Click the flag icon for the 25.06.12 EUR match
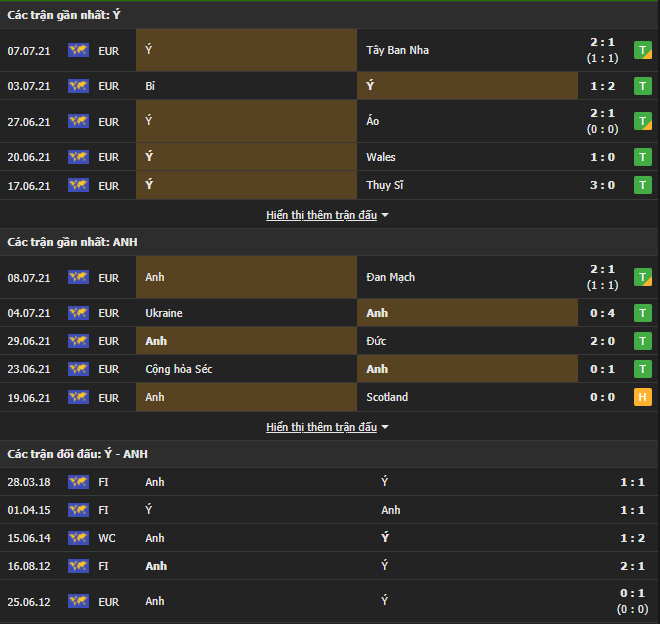The height and width of the screenshot is (624, 660). 78,602
